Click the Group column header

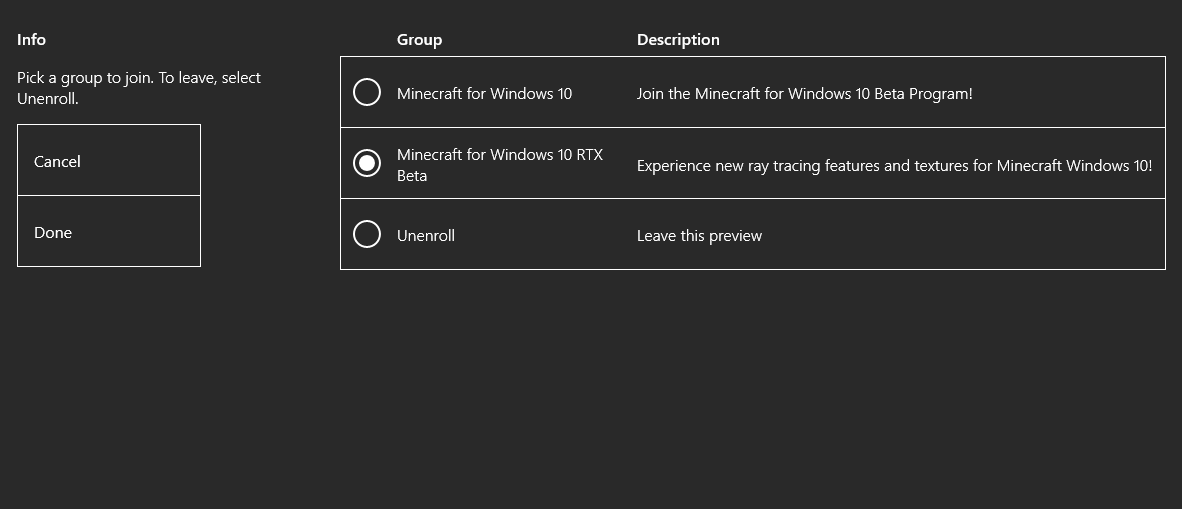(419, 40)
